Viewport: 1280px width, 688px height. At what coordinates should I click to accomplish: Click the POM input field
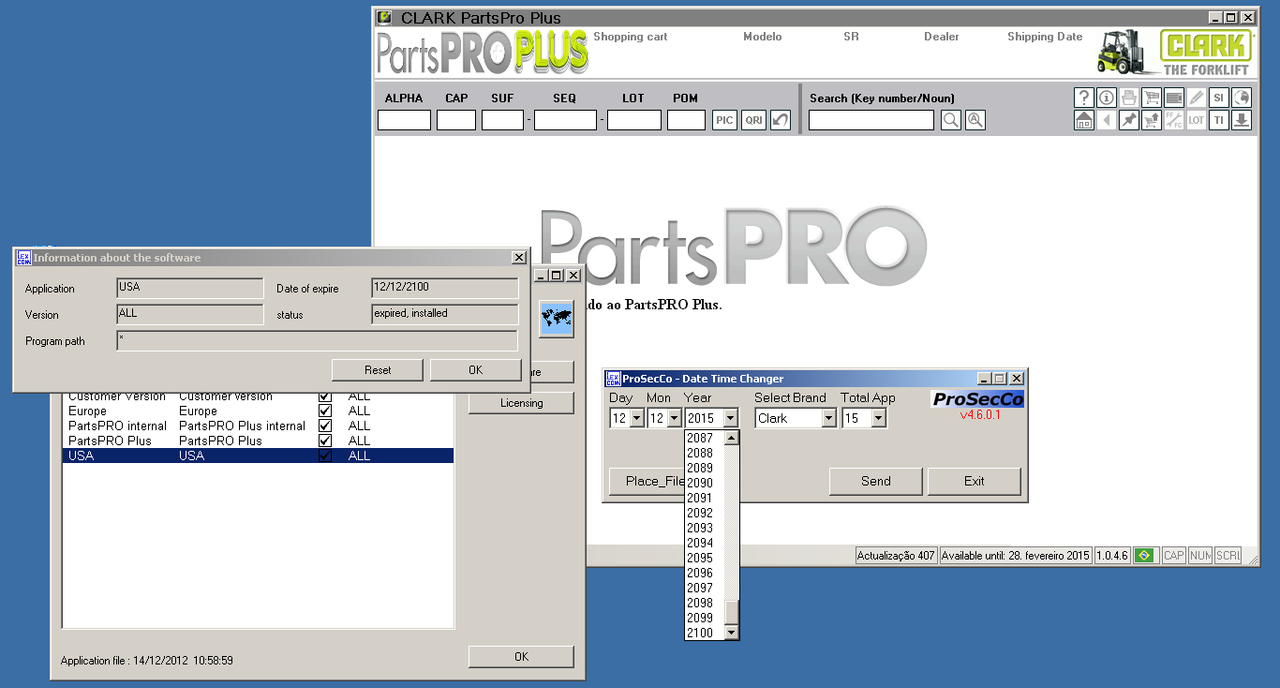point(686,120)
